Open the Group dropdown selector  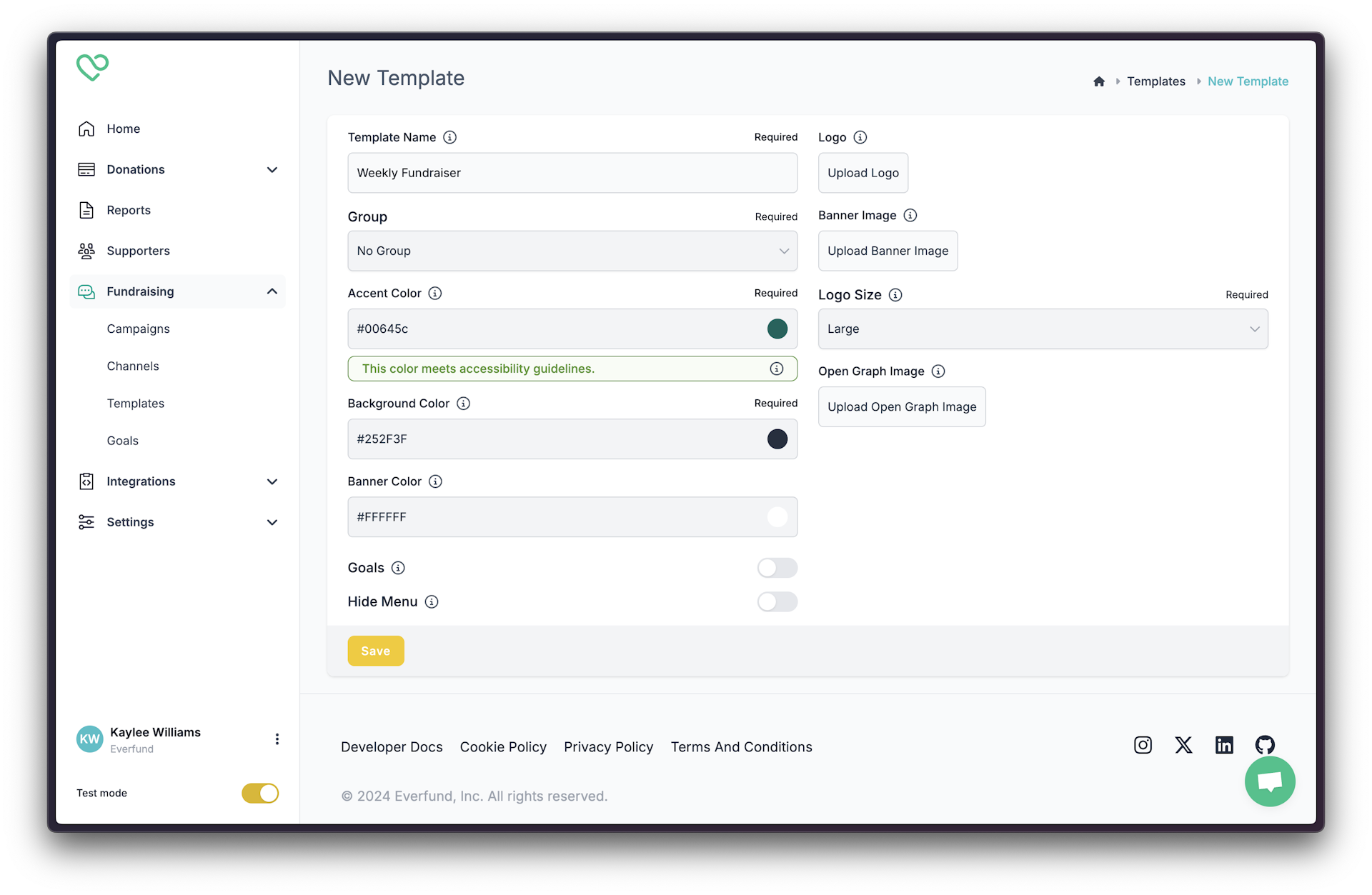point(573,251)
